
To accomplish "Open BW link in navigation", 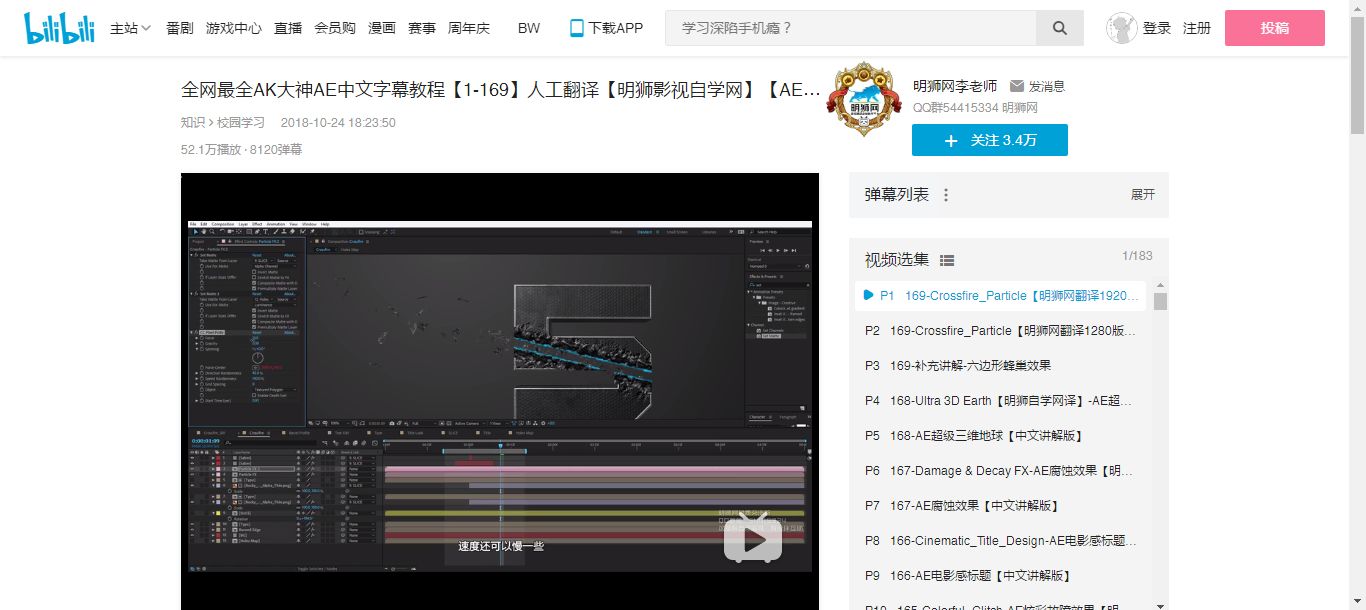I will point(529,28).
